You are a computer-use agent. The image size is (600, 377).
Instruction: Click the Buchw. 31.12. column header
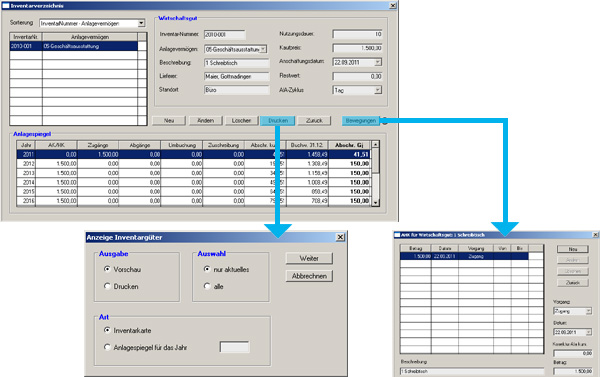point(307,145)
